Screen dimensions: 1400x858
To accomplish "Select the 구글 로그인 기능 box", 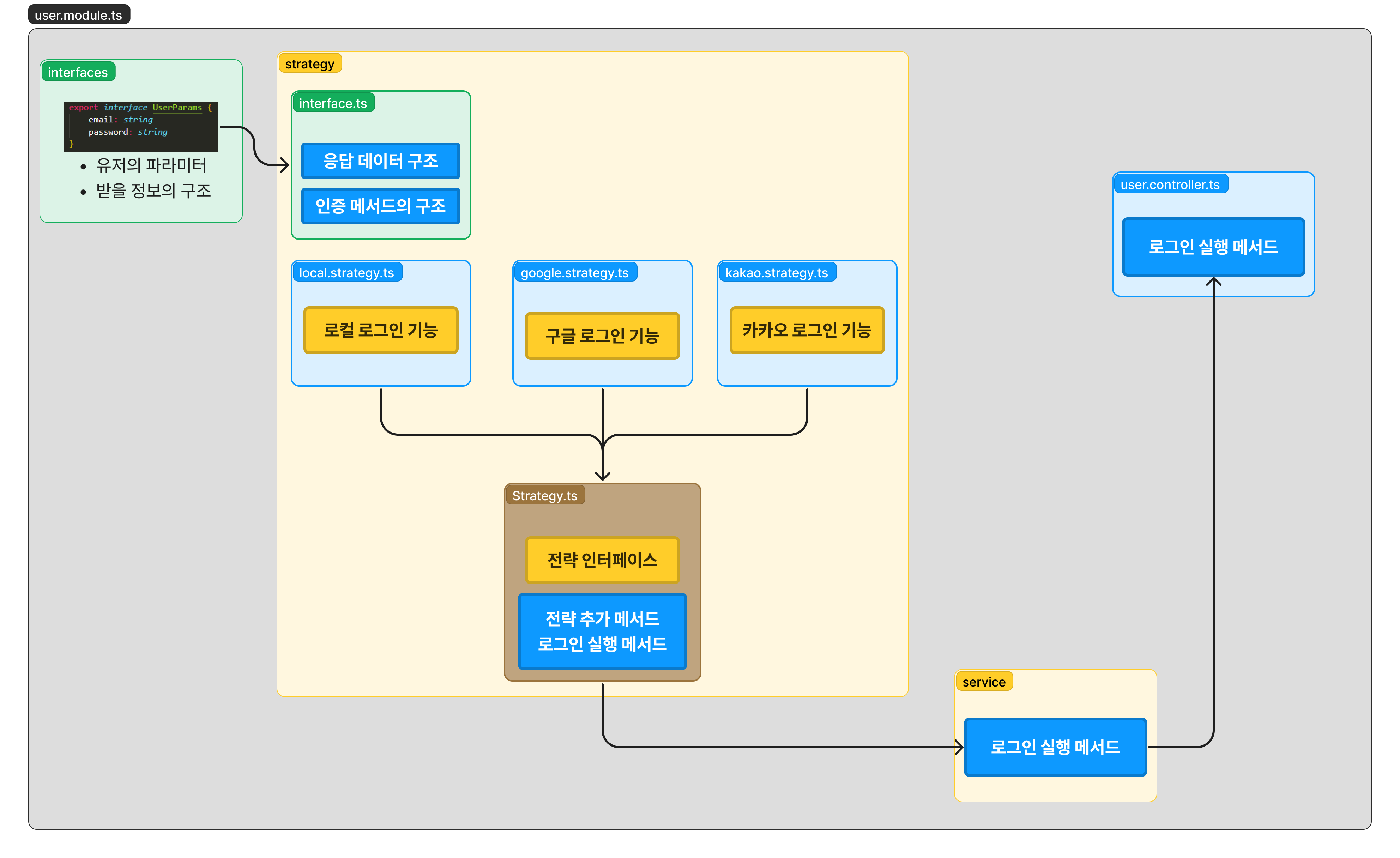I will click(602, 336).
